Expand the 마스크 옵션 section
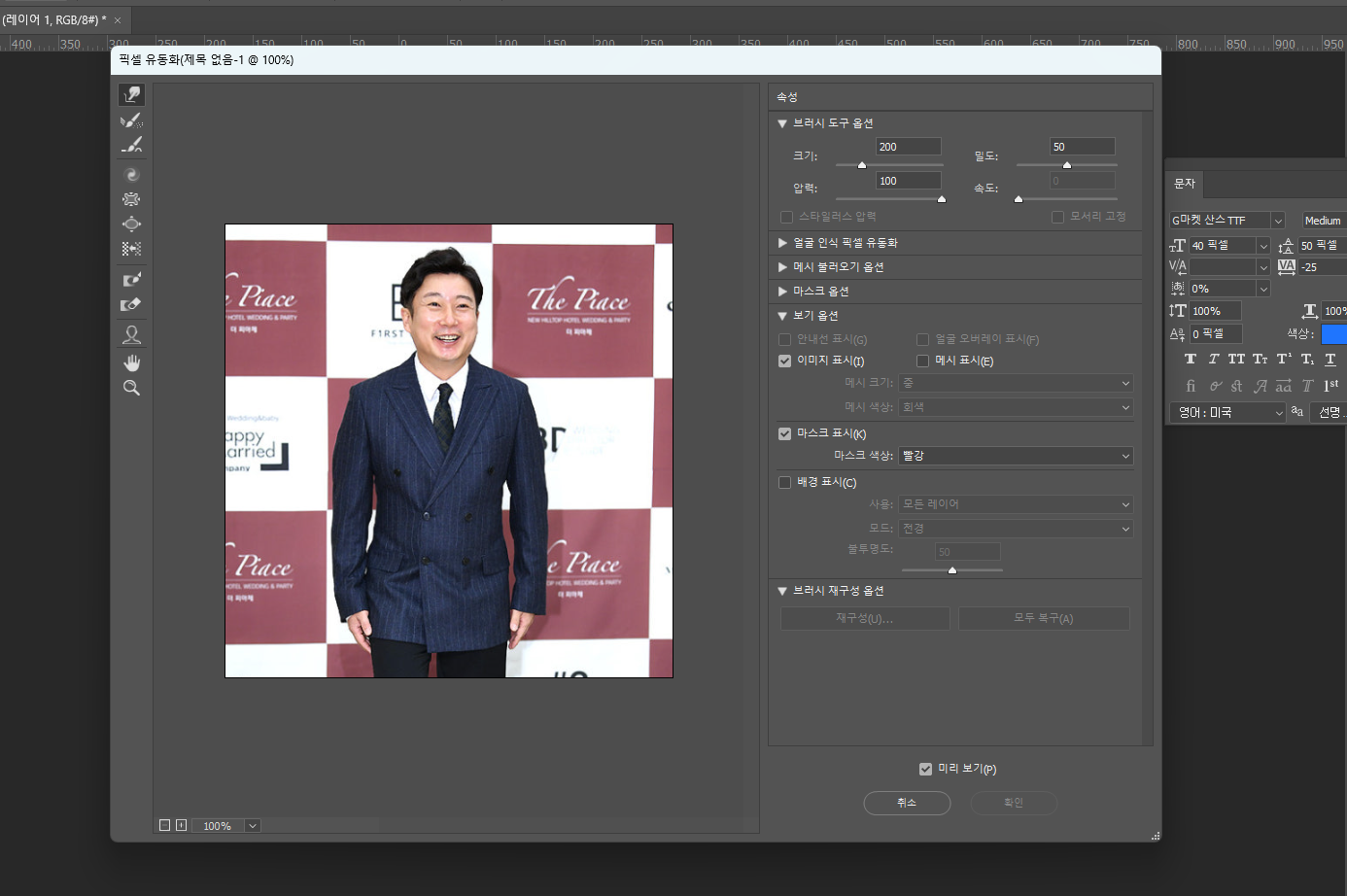This screenshot has height=896, width=1347. coord(781,292)
